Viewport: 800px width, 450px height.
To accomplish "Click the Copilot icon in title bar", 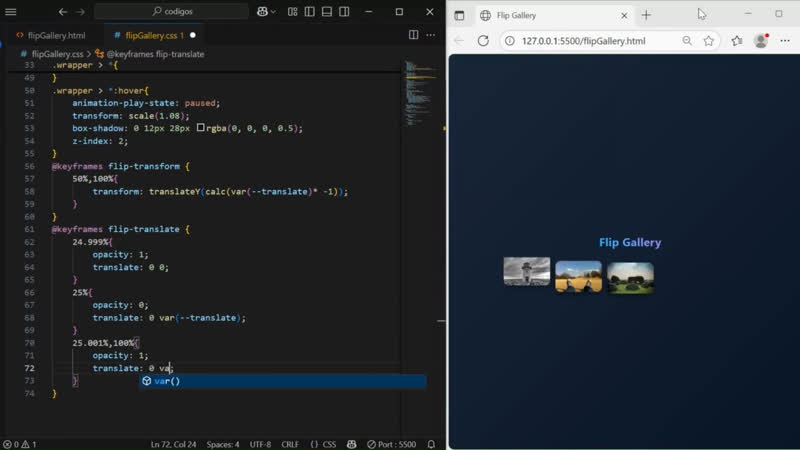I will click(263, 12).
